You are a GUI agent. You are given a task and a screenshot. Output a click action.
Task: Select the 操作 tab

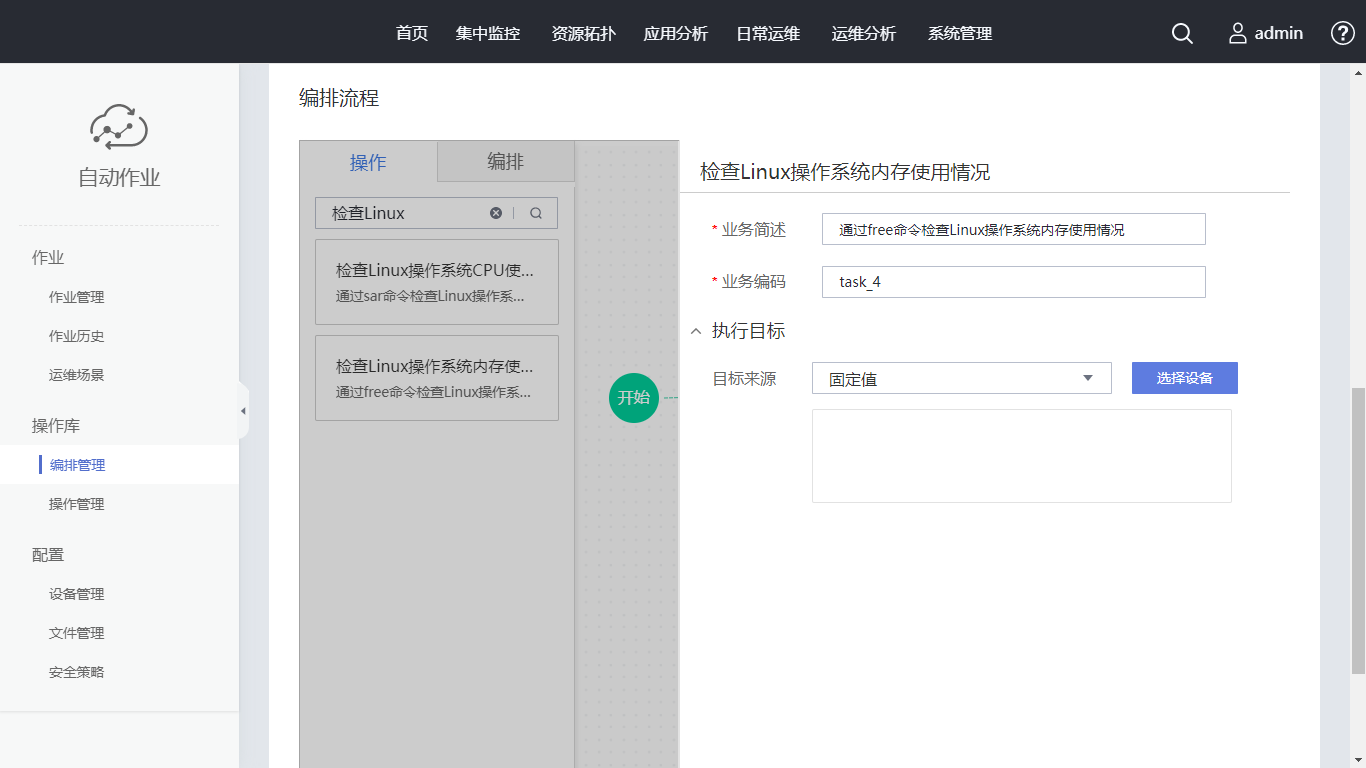point(368,162)
